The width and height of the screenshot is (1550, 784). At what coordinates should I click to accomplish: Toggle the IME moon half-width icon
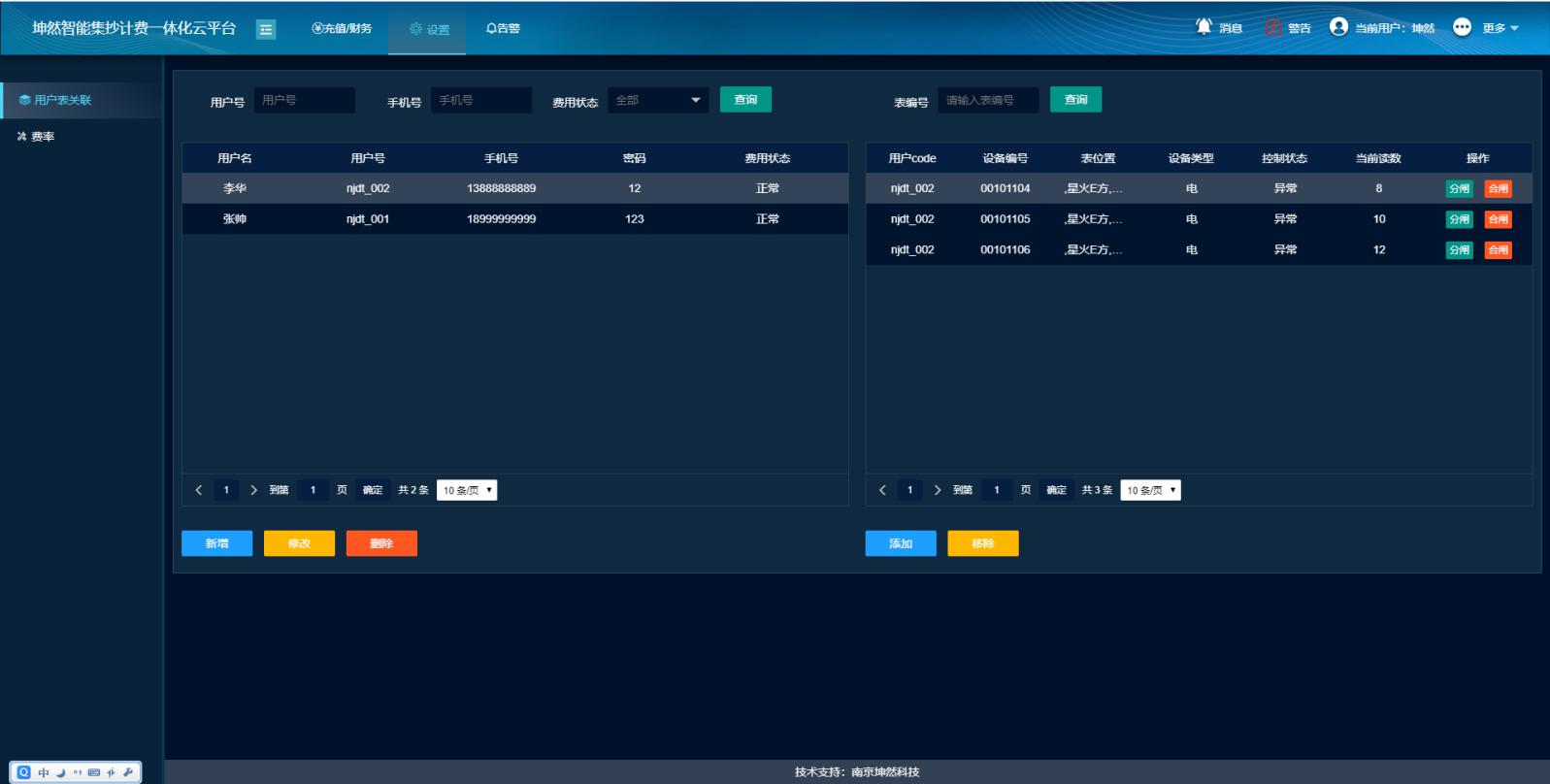pos(60,772)
